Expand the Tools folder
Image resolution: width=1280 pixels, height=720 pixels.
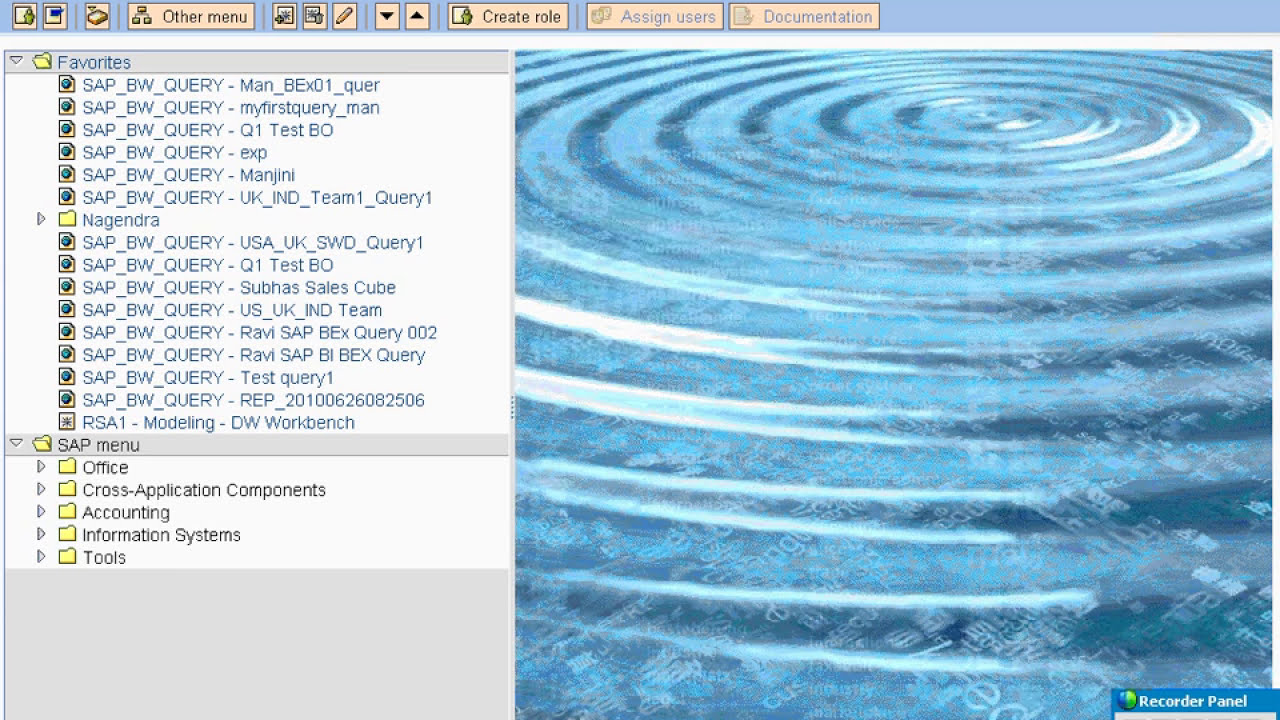pos(41,557)
